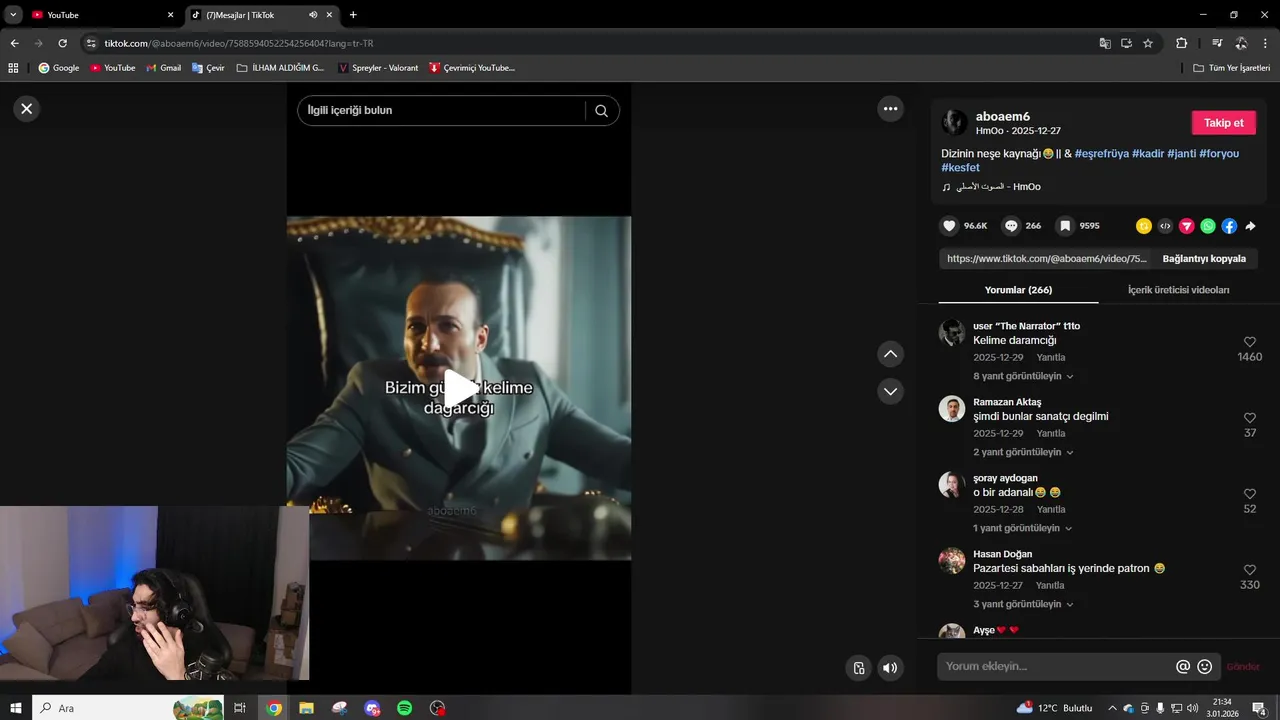Open File Explorer from taskbar
1280x720 pixels.
point(306,708)
